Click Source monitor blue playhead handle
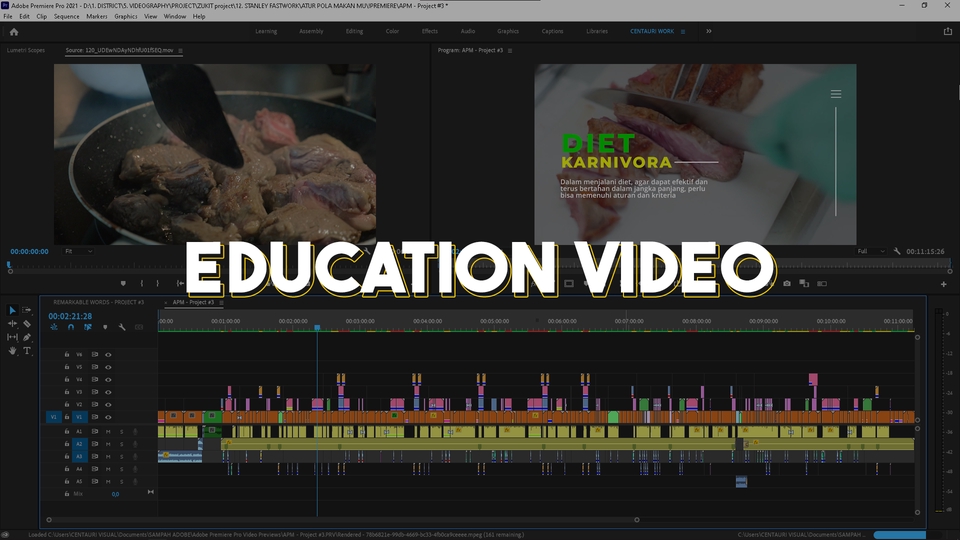 pyautogui.click(x=9, y=265)
